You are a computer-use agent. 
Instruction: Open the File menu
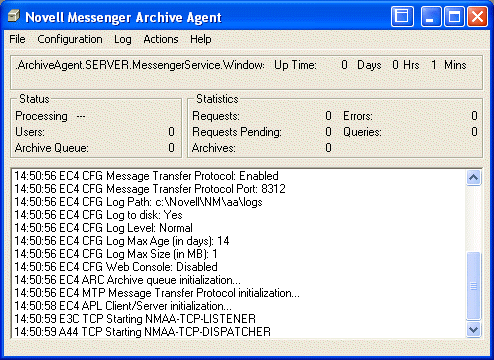pos(17,39)
